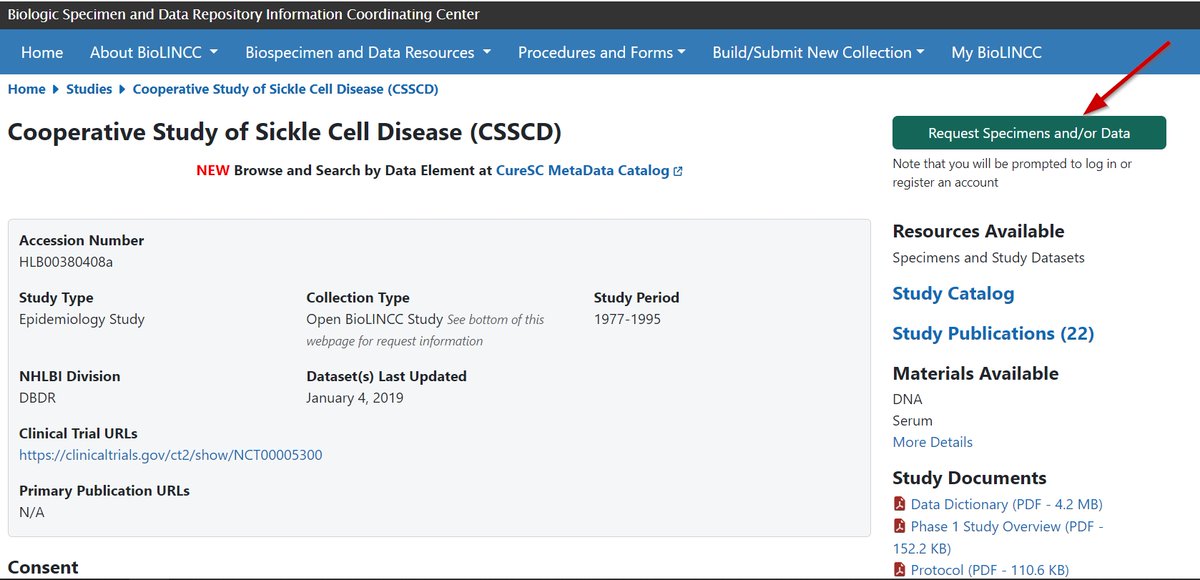Screen dimensions: 1200x580
Task: Open Build/Submit New Collection dropdown
Action: coord(818,53)
